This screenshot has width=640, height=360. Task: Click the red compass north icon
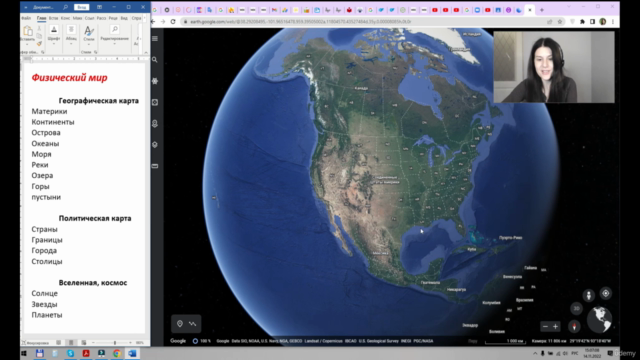pos(574,327)
